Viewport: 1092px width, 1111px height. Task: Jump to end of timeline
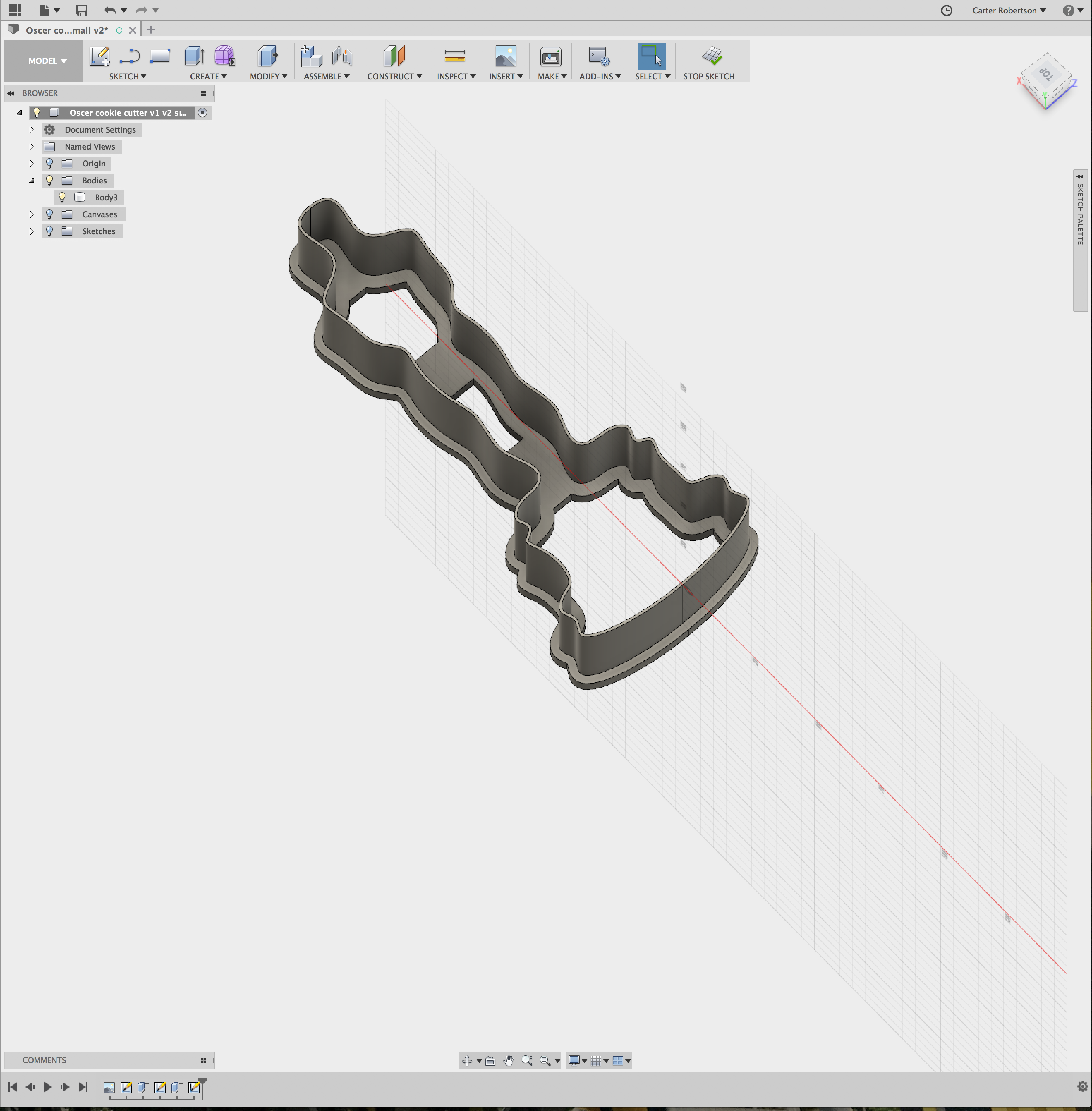83,1087
